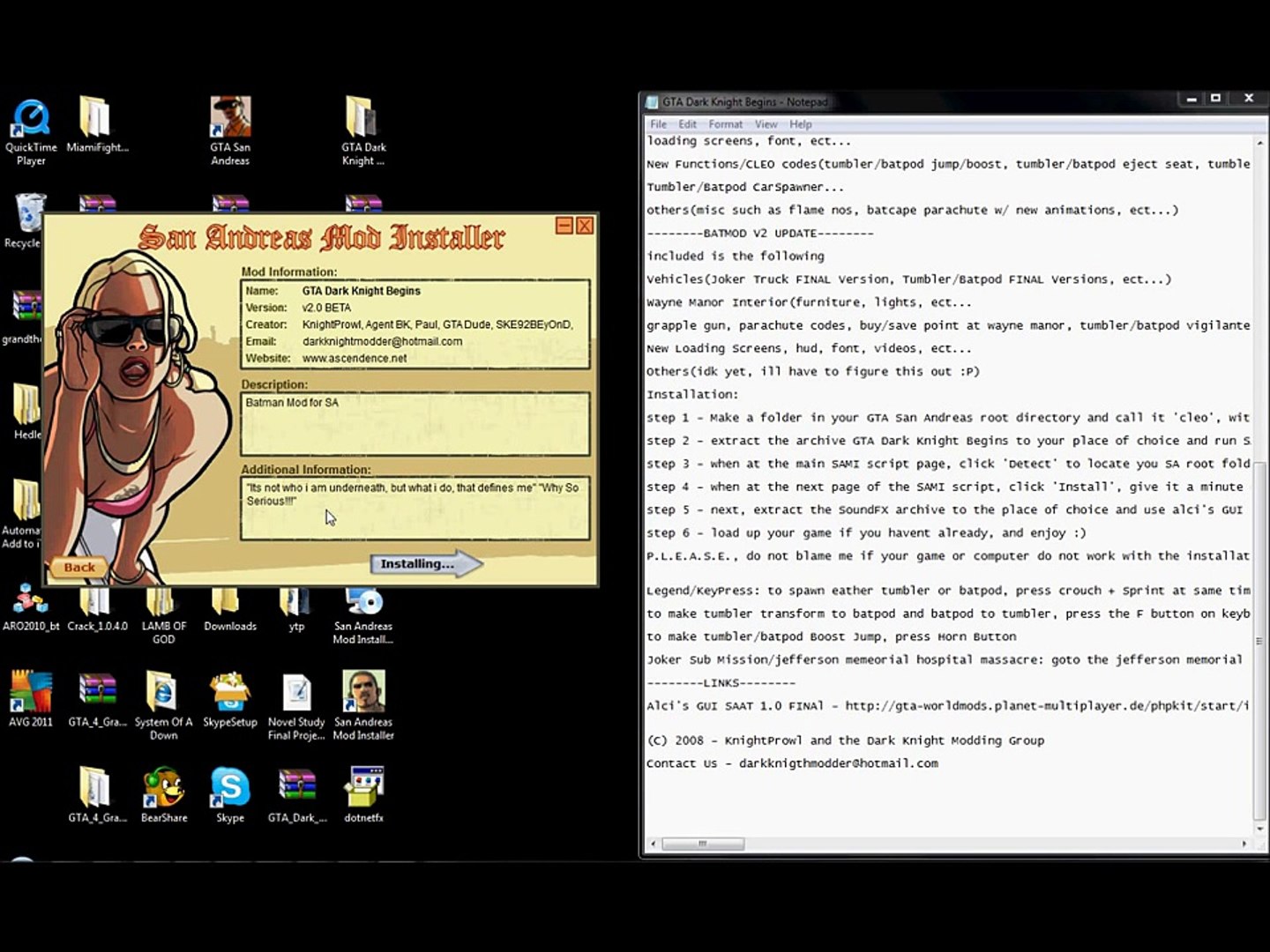Click Notepad's scroll right arrow
1270x952 pixels.
(x=1244, y=844)
